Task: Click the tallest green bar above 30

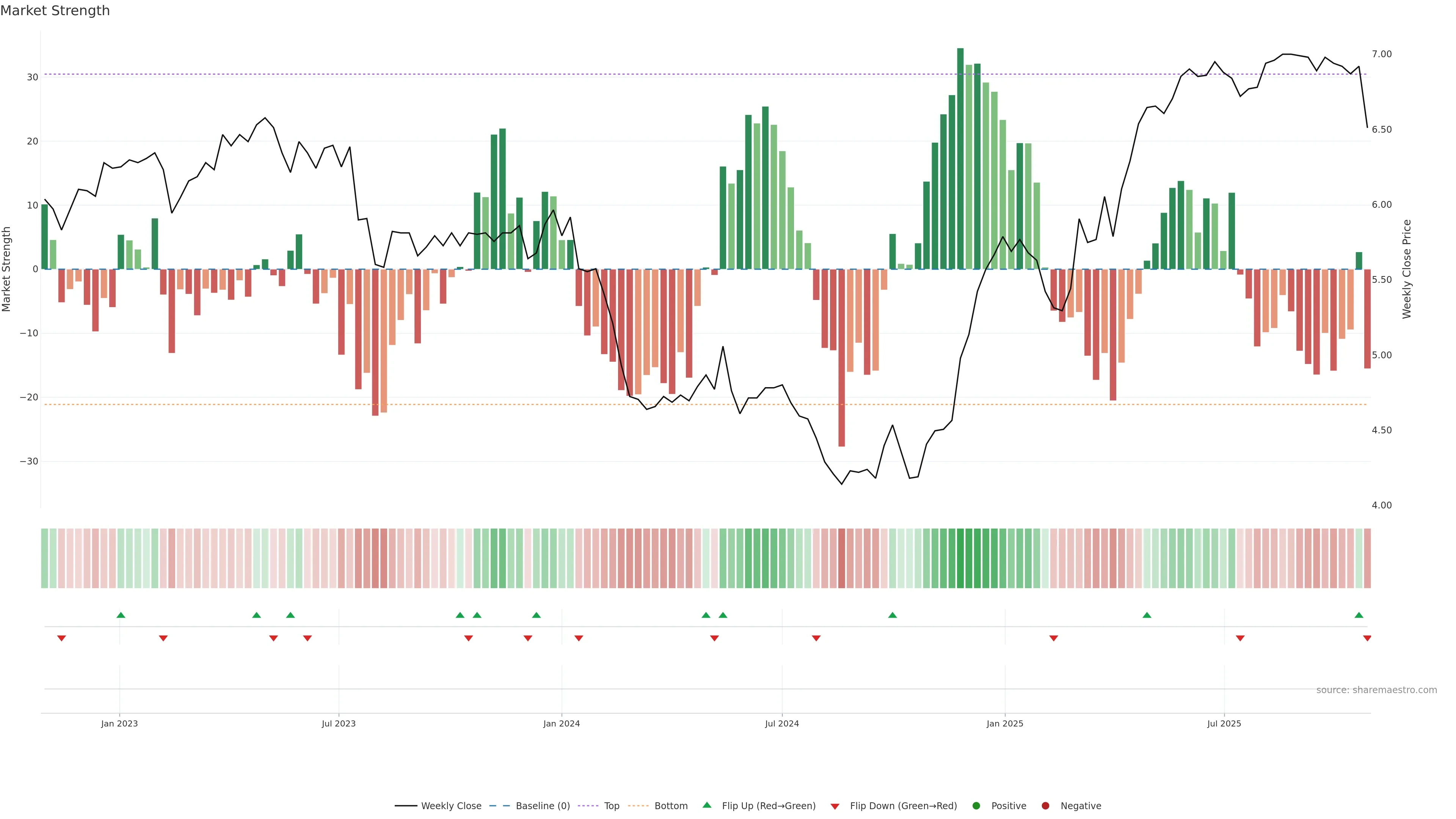Action: click(960, 158)
